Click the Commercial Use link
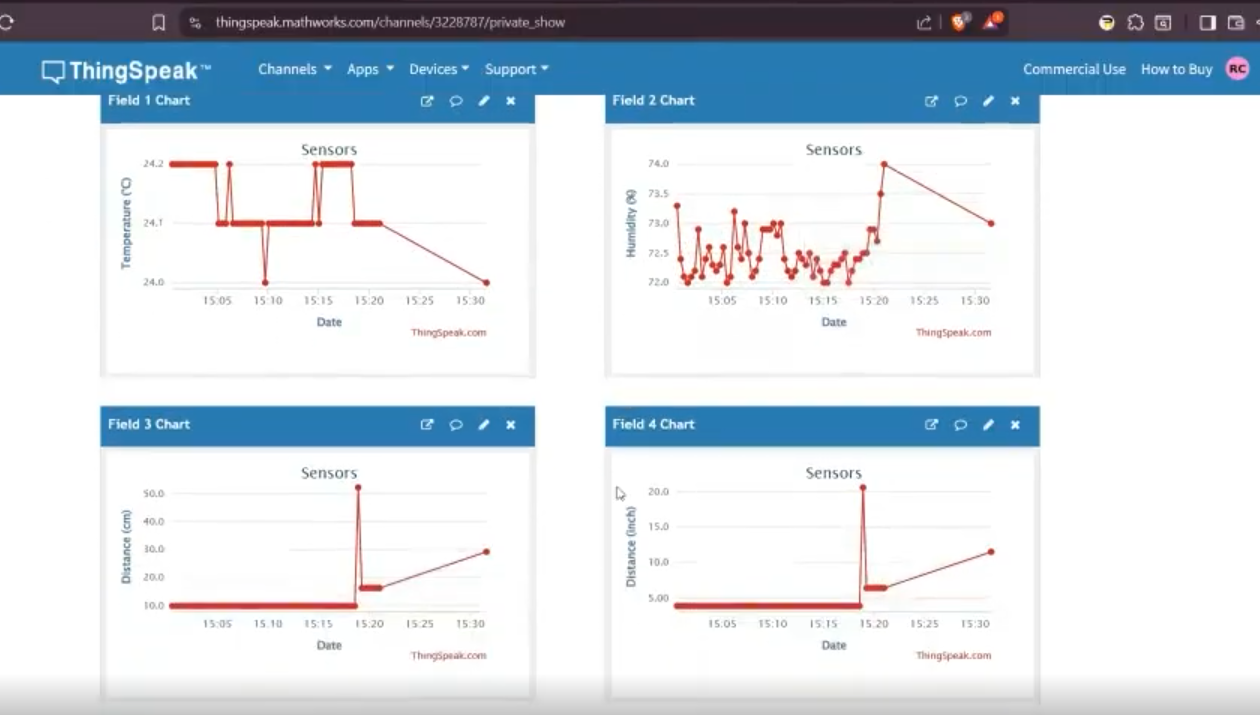This screenshot has height=715, width=1260. (x=1074, y=69)
